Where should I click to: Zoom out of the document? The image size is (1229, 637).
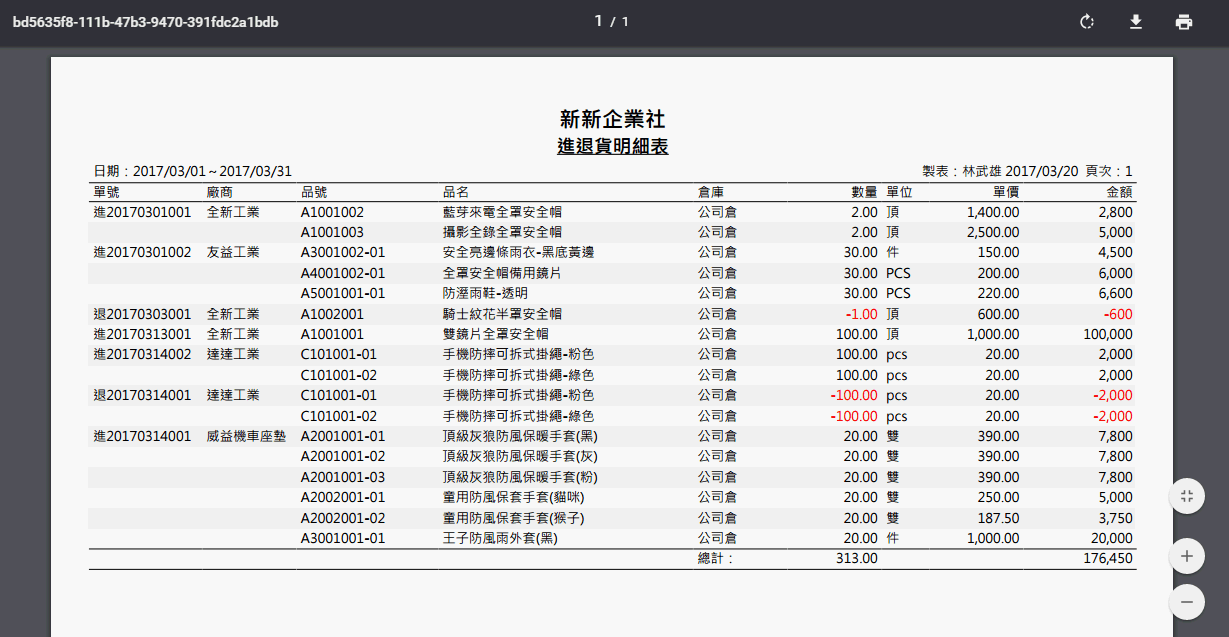pyautogui.click(x=1187, y=602)
